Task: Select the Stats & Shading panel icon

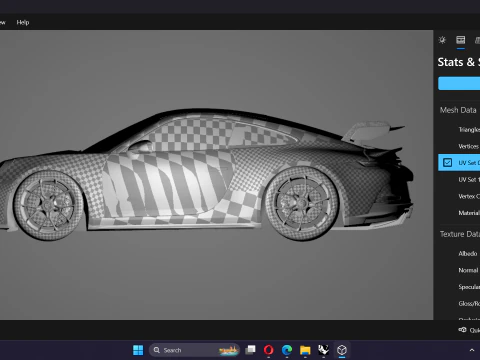Action: pyautogui.click(x=461, y=40)
